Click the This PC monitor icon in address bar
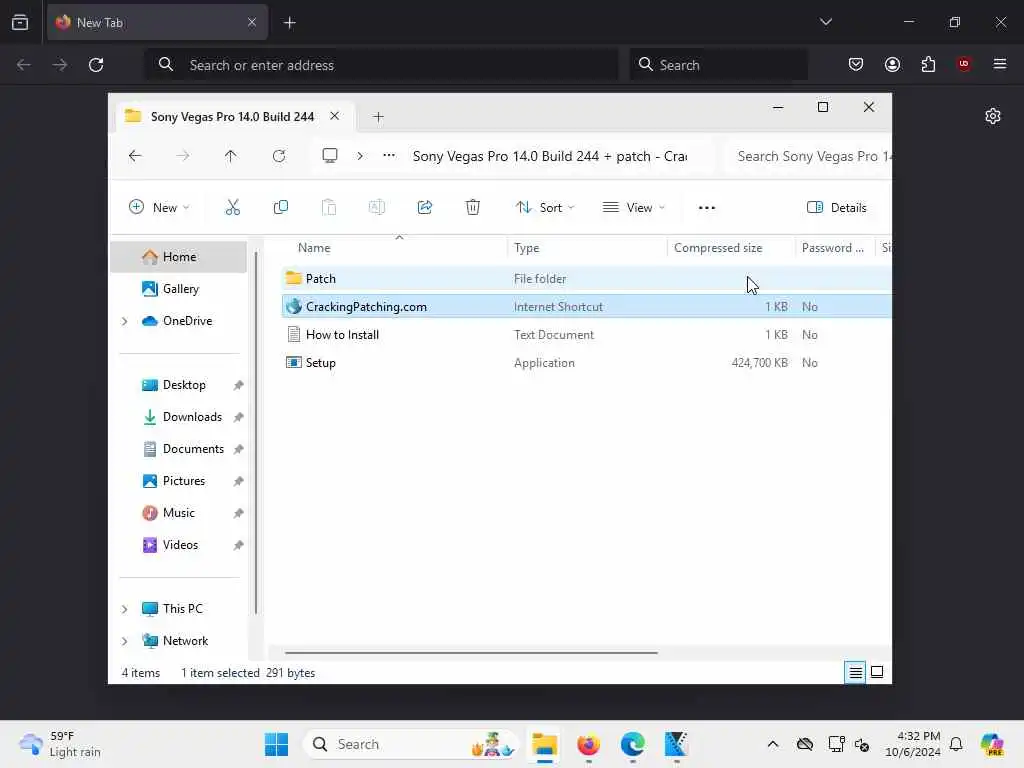1024x768 pixels. pyautogui.click(x=330, y=156)
